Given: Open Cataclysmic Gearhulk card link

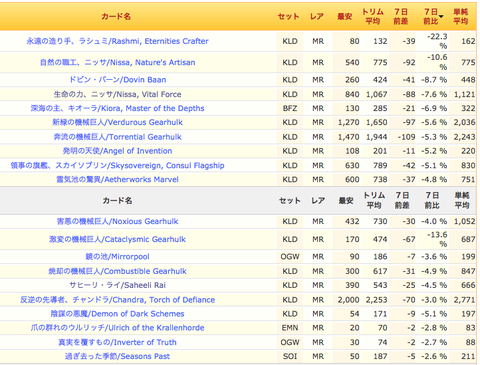Looking at the screenshot, I should [x=117, y=239].
